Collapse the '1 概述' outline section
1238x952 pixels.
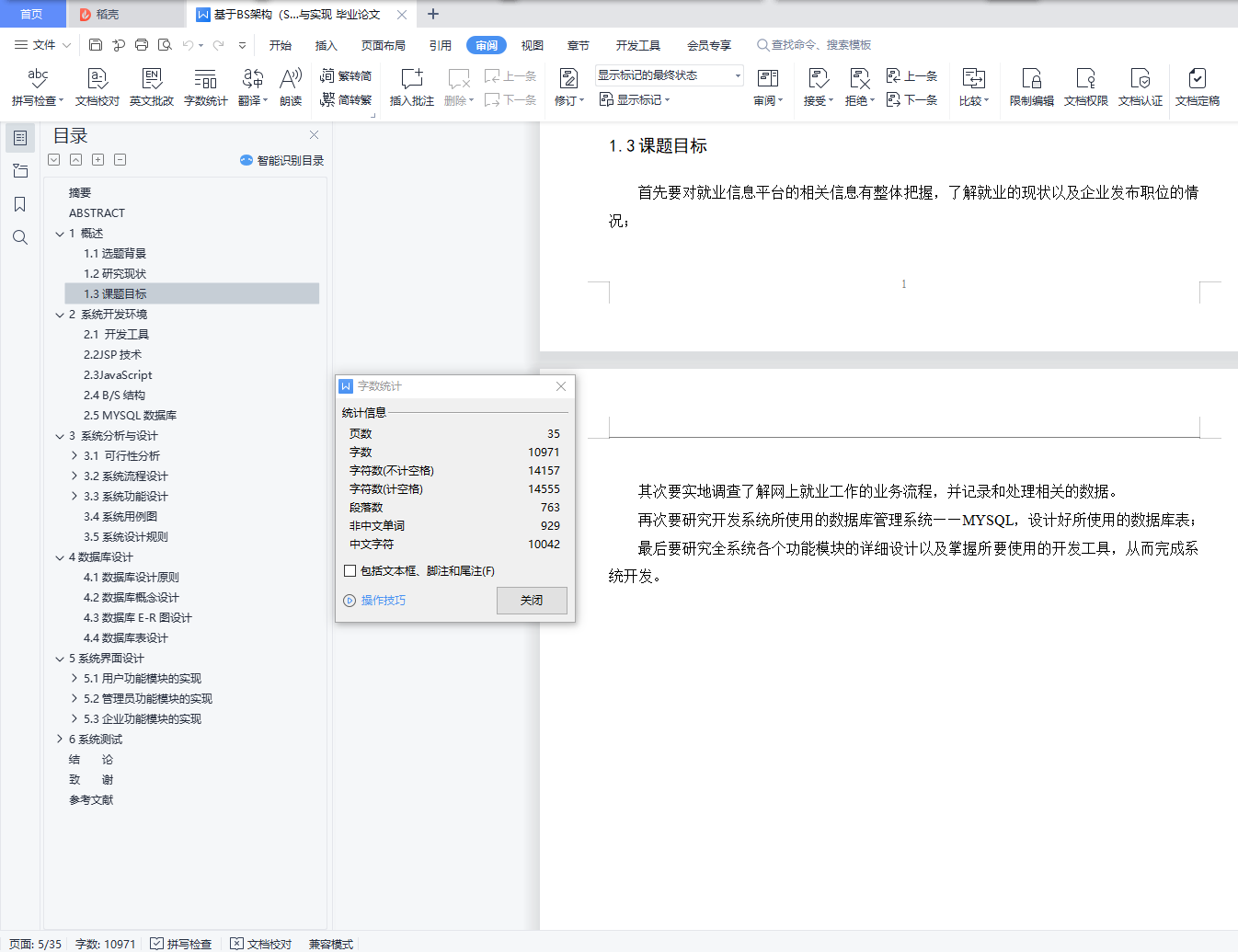(x=60, y=234)
